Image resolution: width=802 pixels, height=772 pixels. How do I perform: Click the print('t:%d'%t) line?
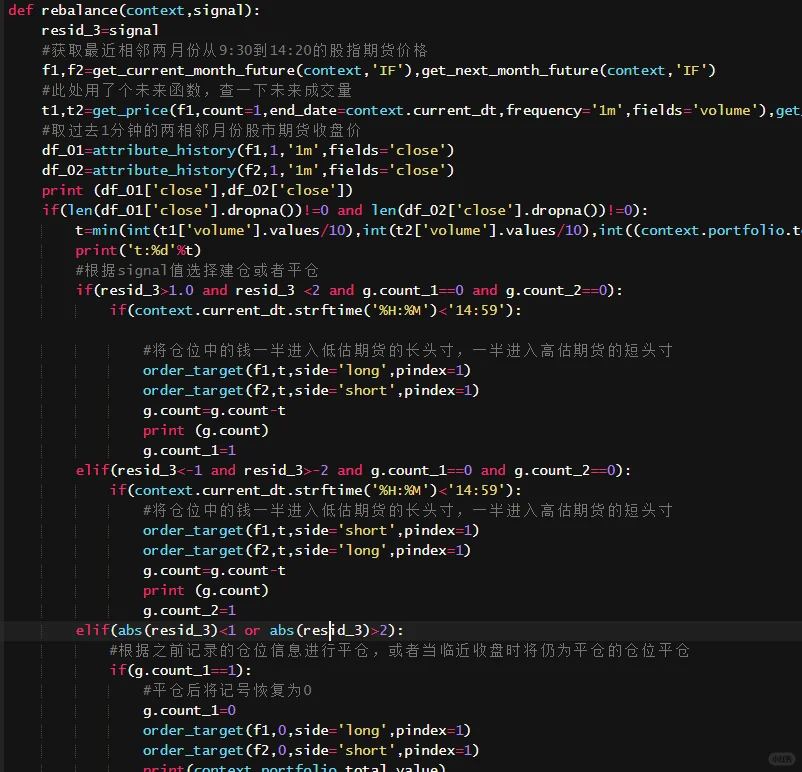138,250
